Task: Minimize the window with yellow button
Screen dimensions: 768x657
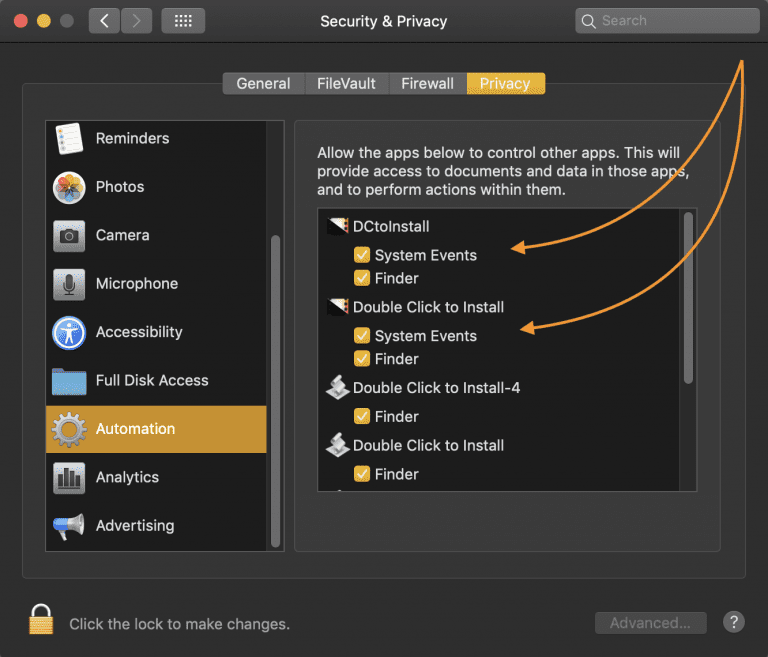Action: (44, 21)
